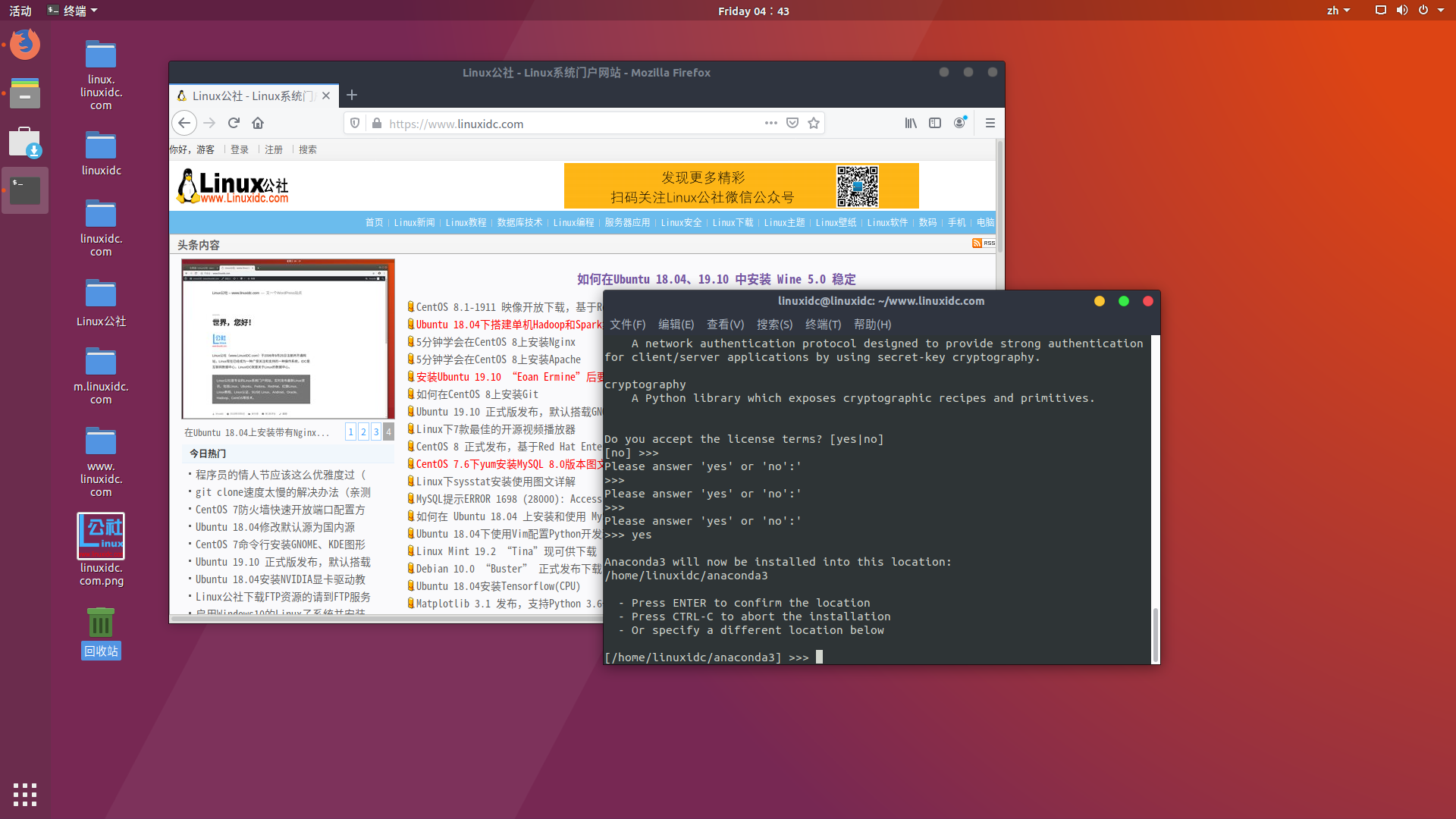The image size is (1456, 819).
Task: Click the RSS feed icon on the page
Action: click(977, 243)
